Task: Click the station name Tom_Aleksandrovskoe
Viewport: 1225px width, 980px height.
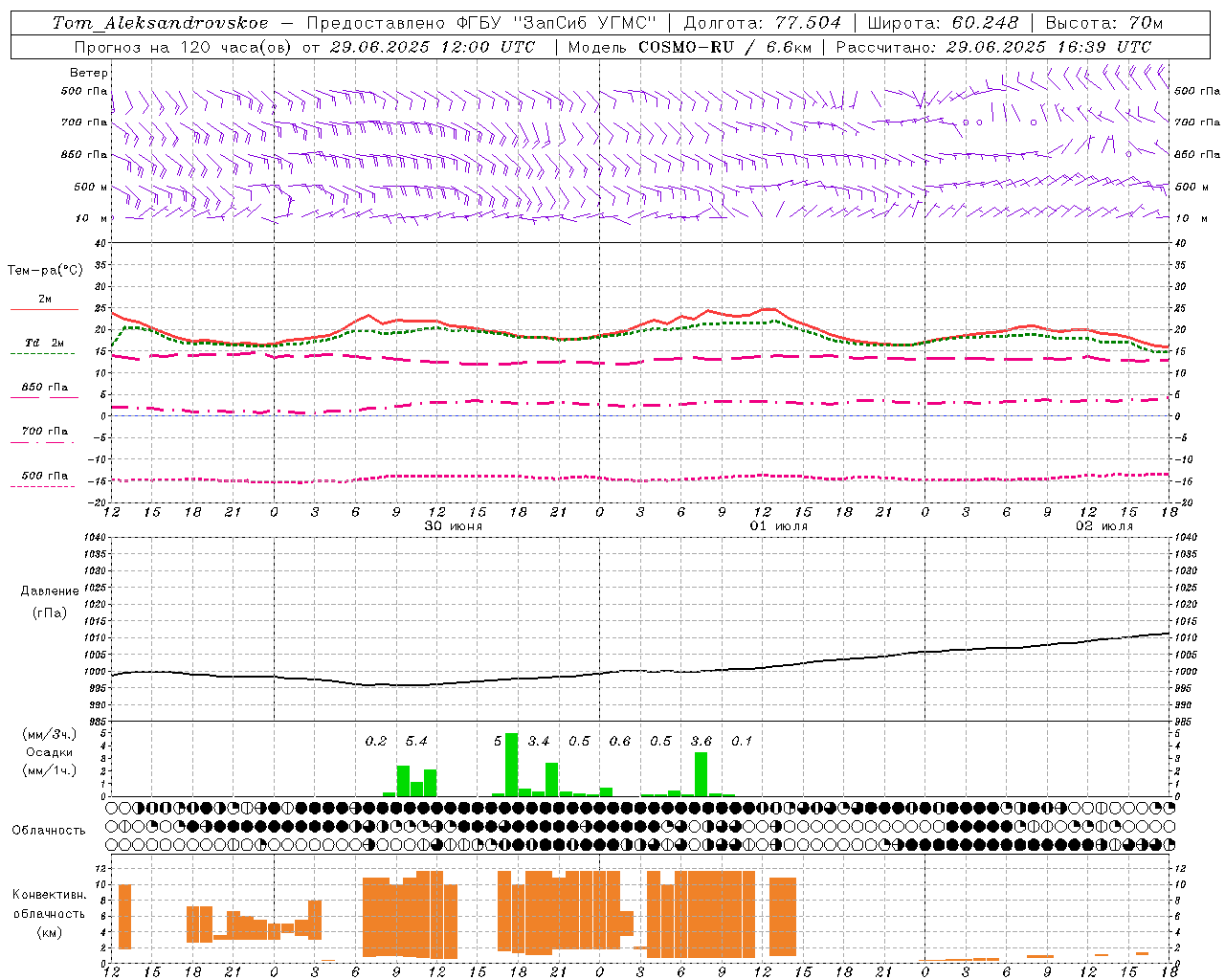Action: coord(161,23)
